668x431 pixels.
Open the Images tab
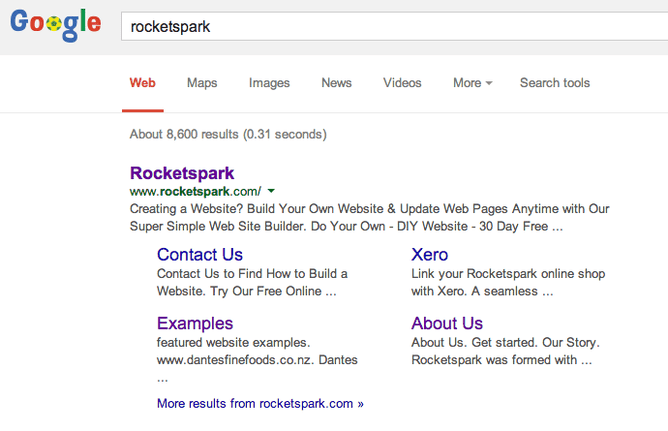click(269, 83)
